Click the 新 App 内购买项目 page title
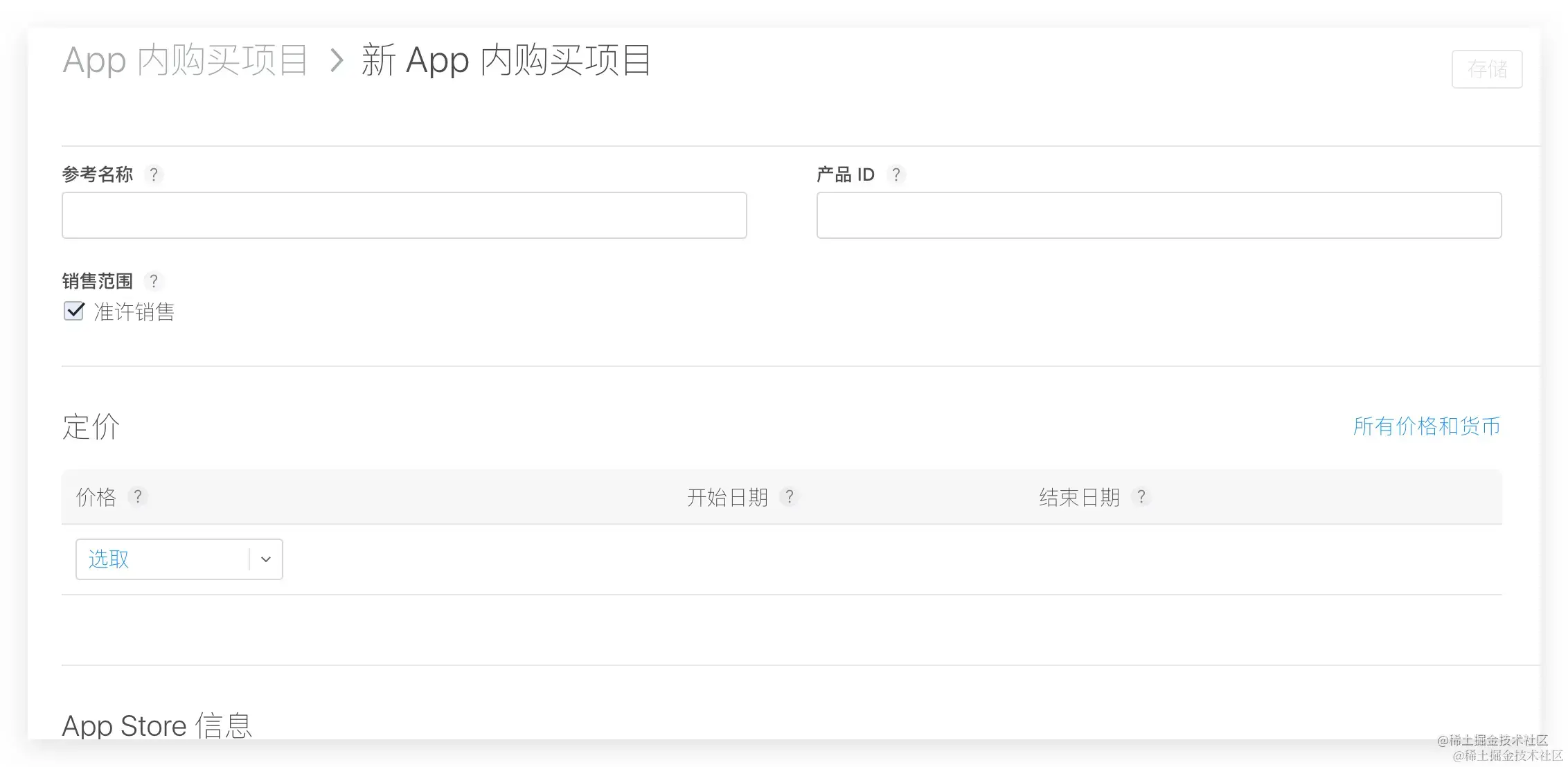The width and height of the screenshot is (1568, 767). coord(506,60)
